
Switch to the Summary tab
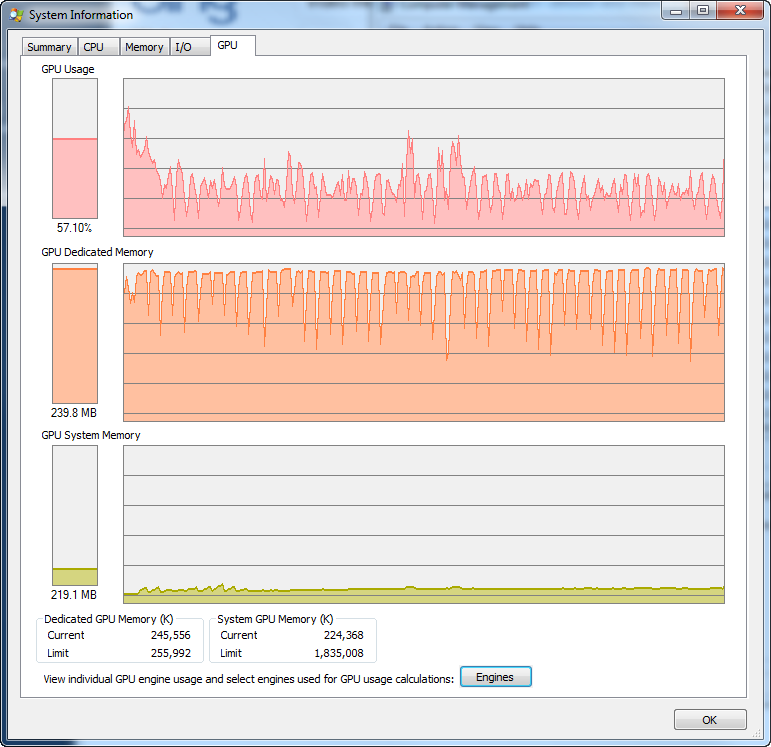pyautogui.click(x=49, y=47)
